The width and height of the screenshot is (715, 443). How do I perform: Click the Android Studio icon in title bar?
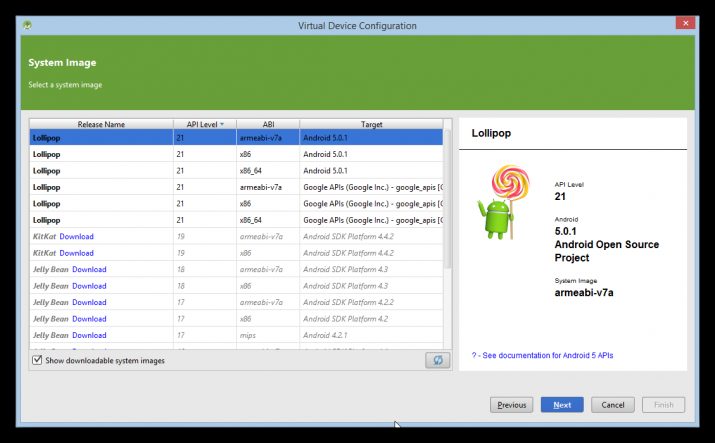(27, 26)
